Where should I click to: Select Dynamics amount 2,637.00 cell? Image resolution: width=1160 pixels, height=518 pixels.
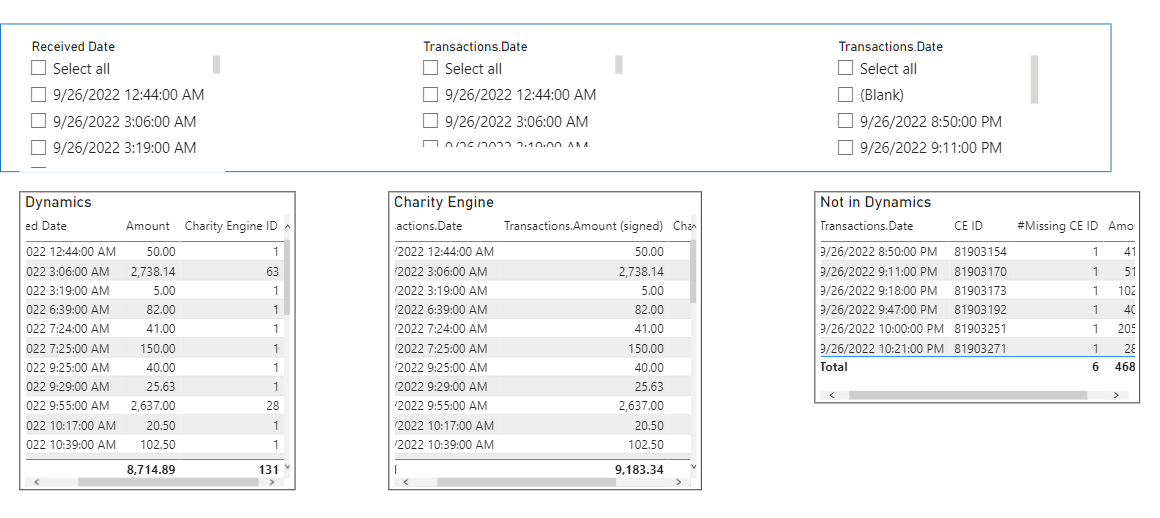click(151, 406)
